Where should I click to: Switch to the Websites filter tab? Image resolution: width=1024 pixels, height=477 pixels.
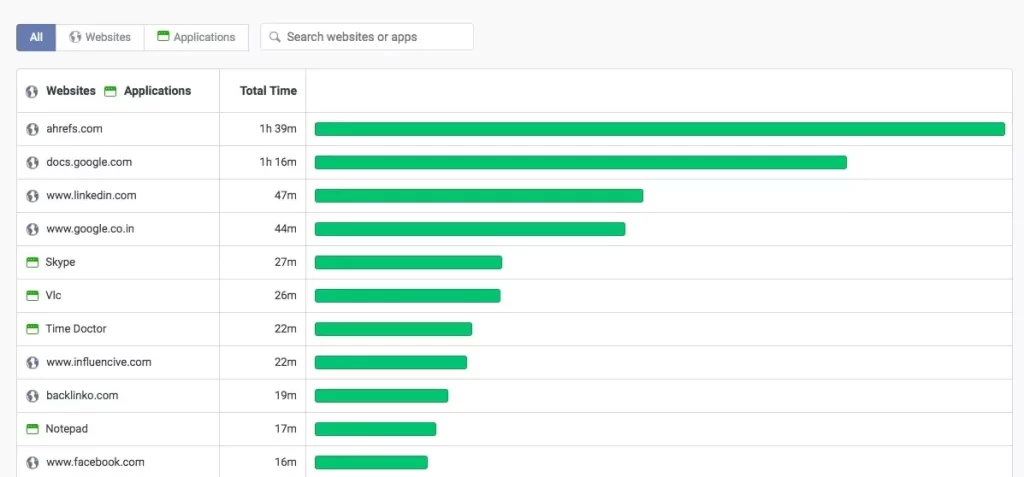[x=100, y=37]
